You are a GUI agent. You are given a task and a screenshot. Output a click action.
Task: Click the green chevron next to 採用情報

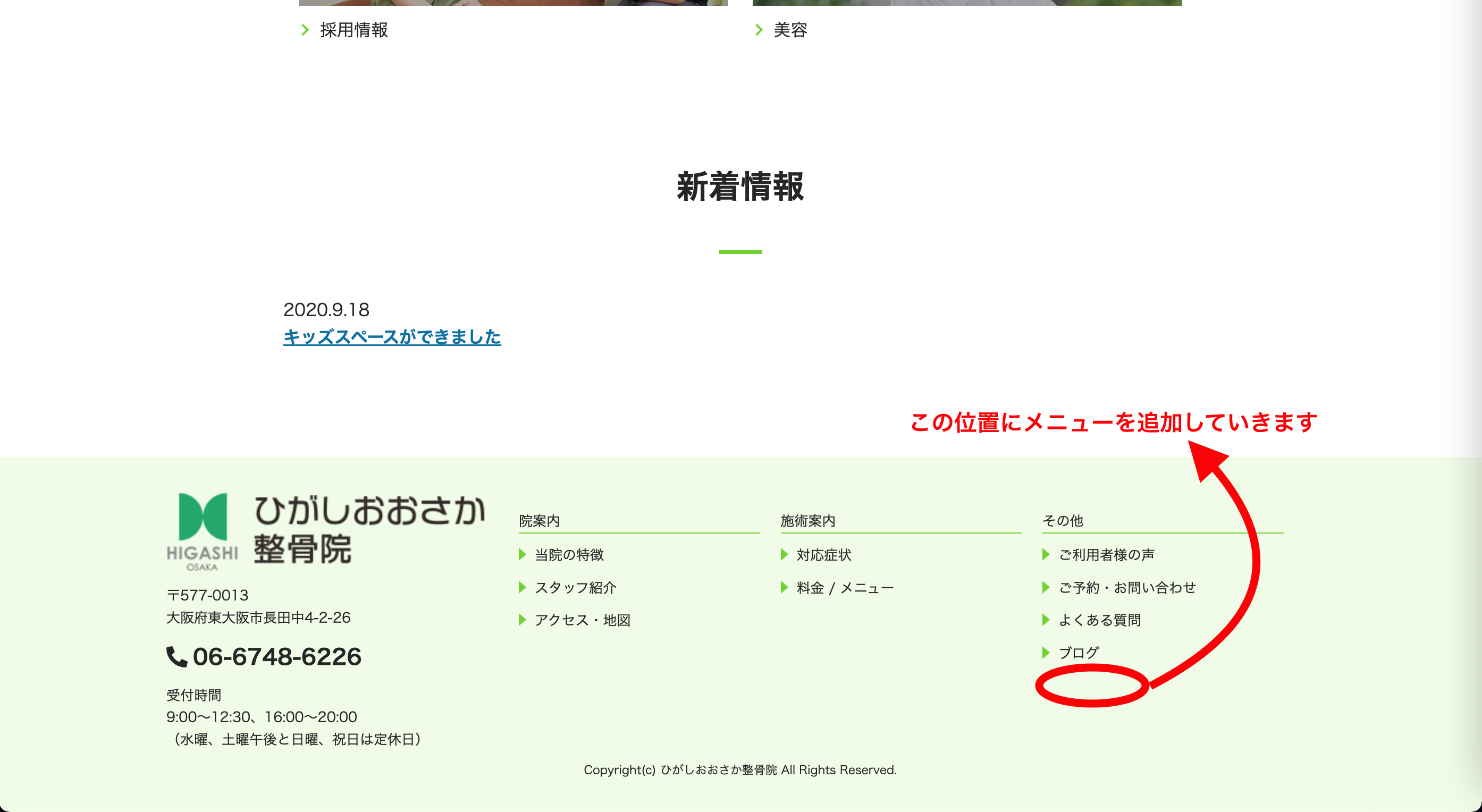306,30
